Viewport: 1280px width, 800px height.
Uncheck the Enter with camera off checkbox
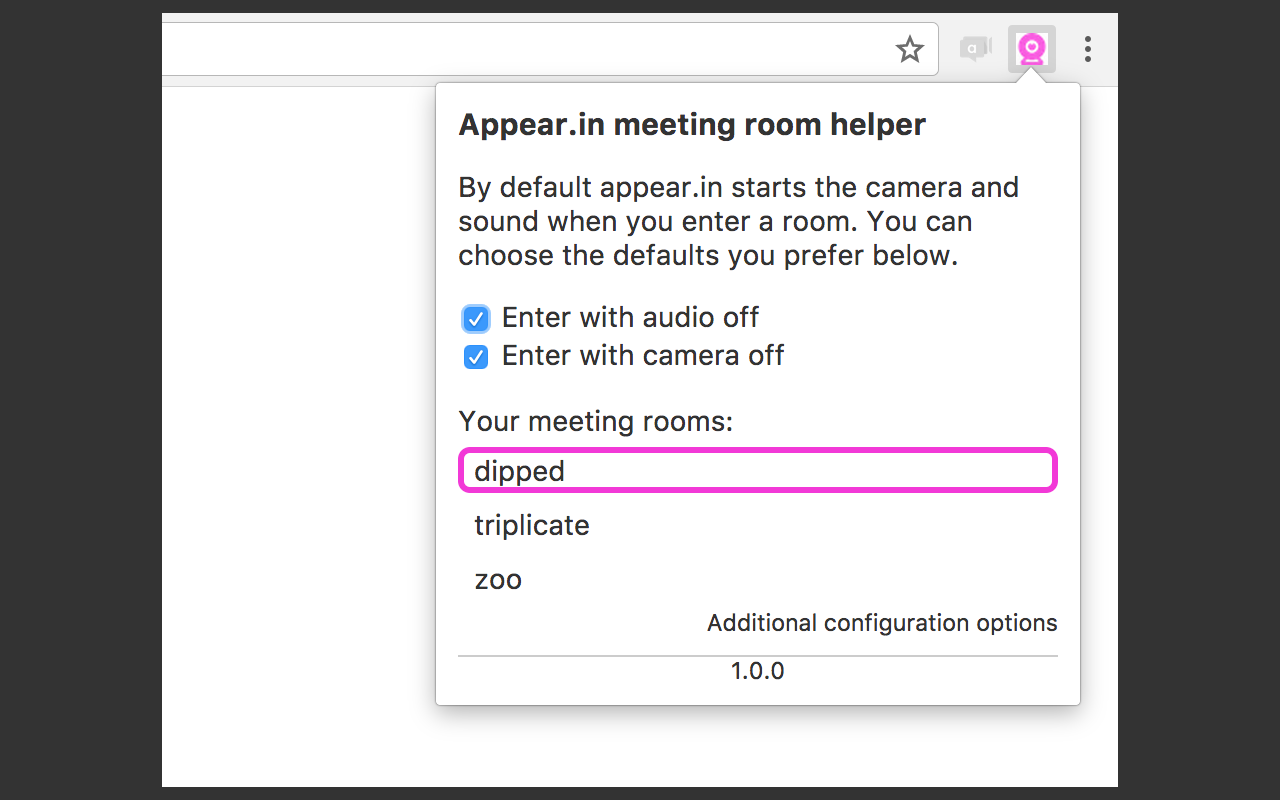pyautogui.click(x=475, y=356)
